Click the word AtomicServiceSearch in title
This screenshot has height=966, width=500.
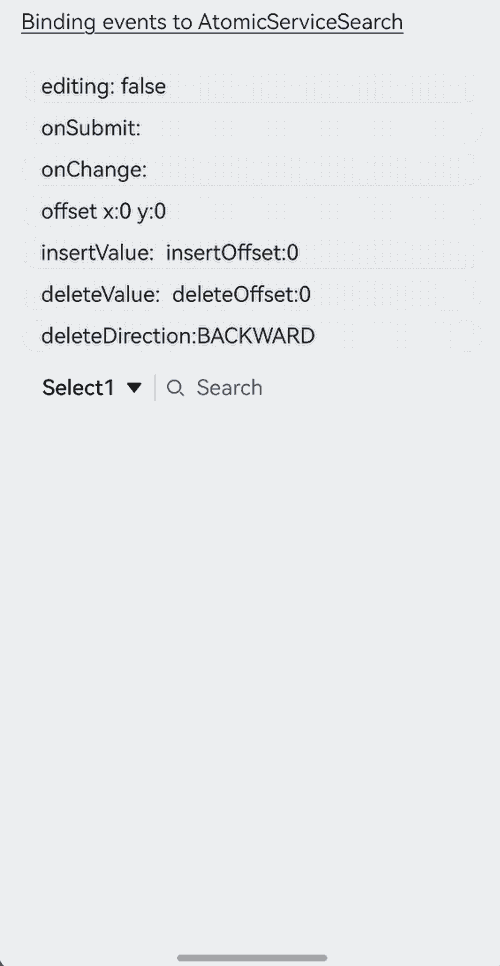pos(300,22)
